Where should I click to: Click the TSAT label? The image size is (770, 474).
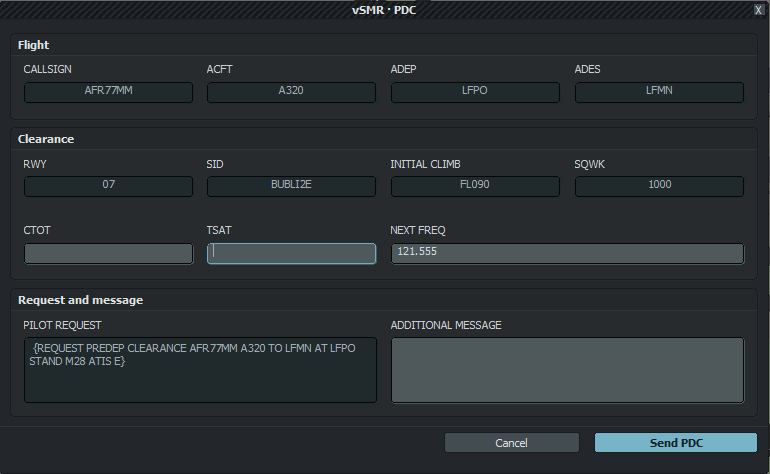coord(219,230)
